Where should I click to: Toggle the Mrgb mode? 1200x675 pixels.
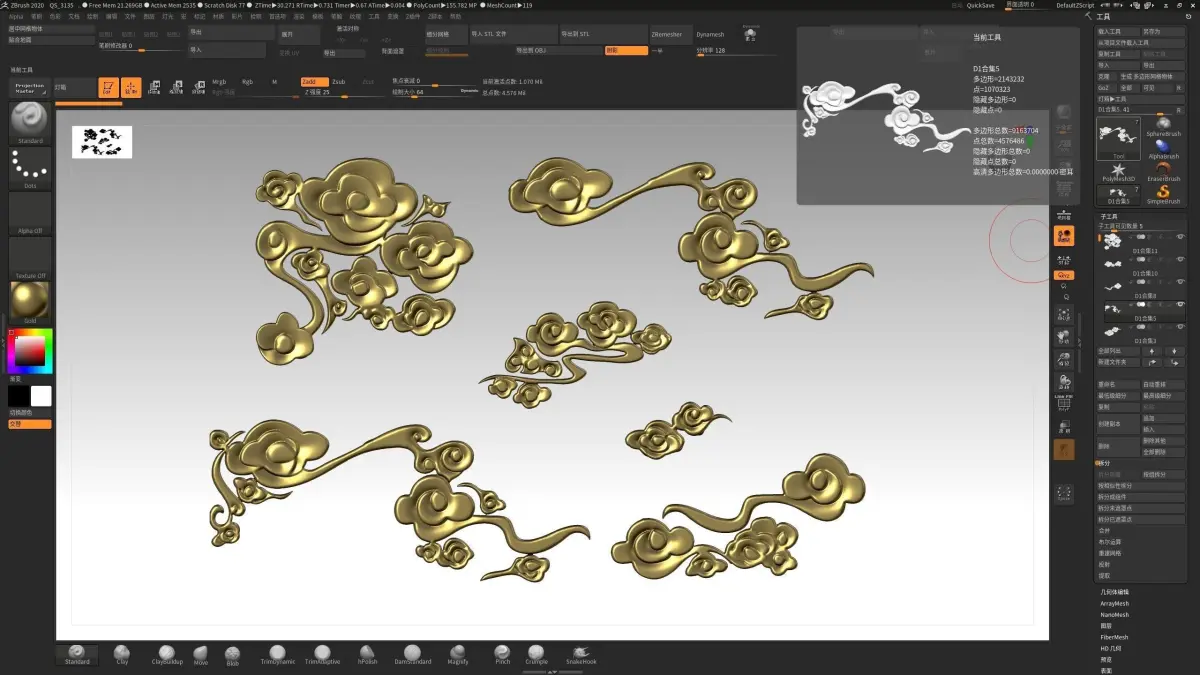coord(219,82)
